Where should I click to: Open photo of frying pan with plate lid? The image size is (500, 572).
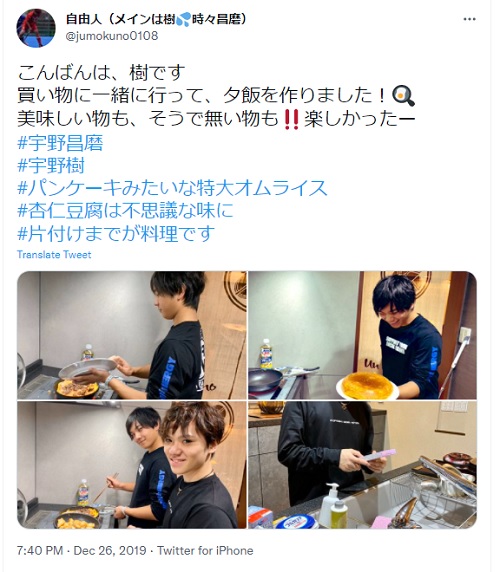click(x=132, y=335)
